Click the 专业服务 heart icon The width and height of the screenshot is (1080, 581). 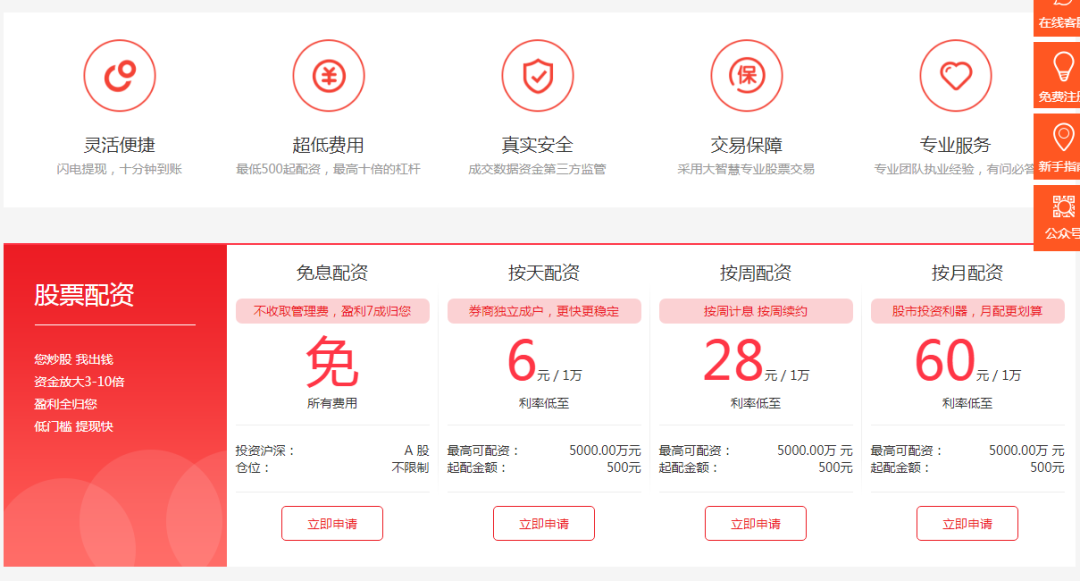956,76
